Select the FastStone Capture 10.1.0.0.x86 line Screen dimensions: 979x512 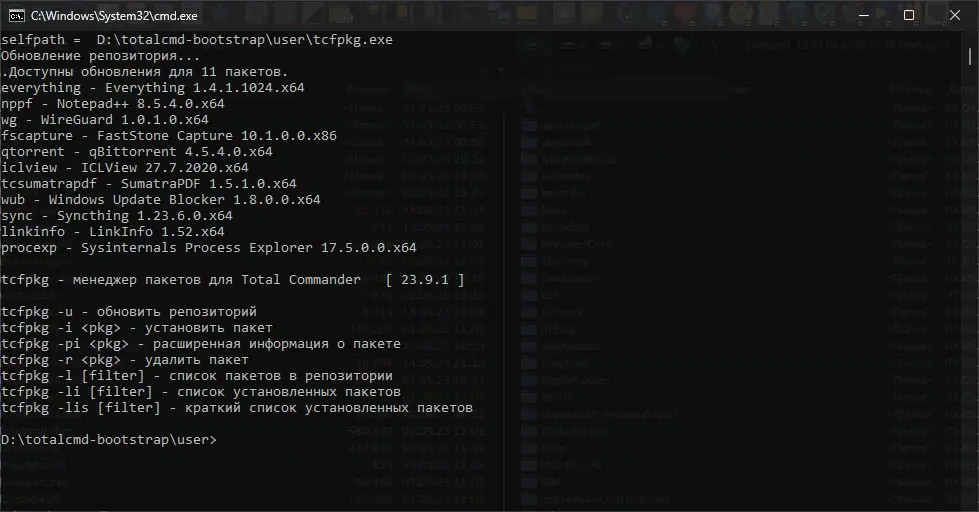(x=169, y=136)
